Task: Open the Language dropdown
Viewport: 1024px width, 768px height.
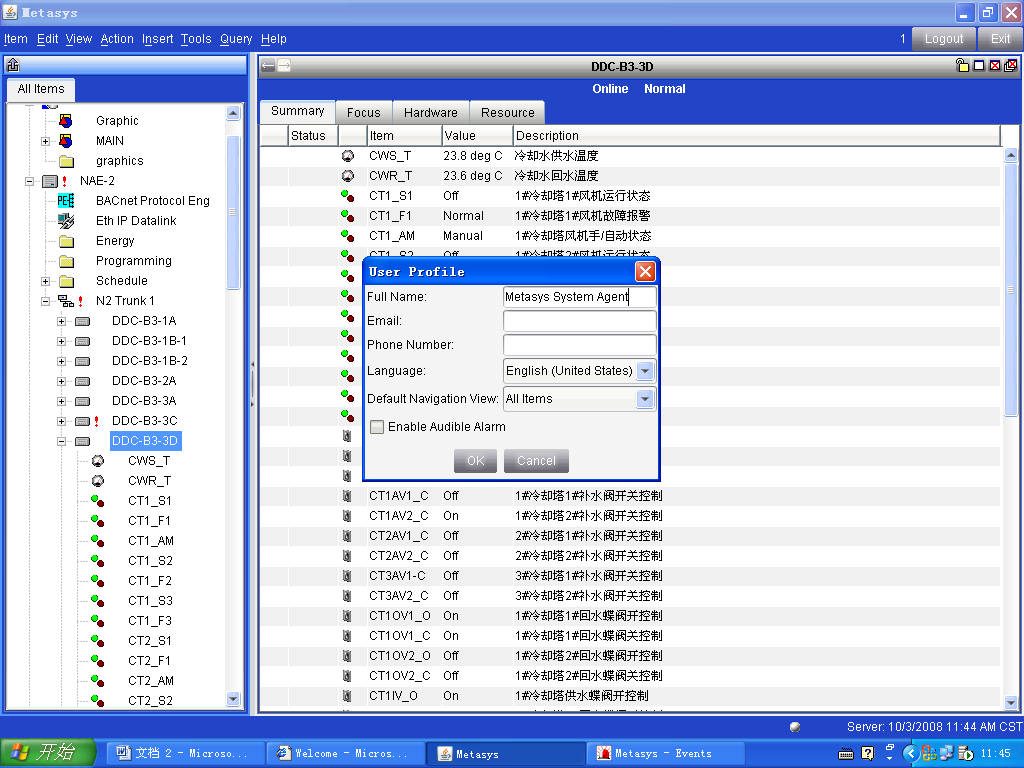Action: click(x=645, y=371)
